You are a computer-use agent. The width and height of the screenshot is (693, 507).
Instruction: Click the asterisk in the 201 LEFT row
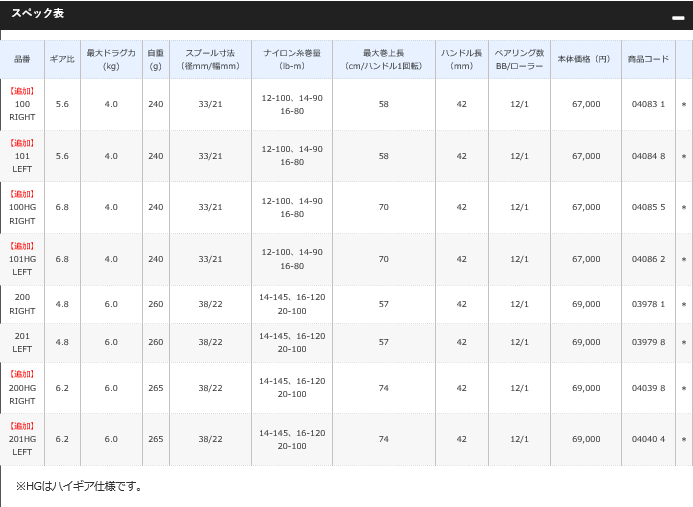[x=684, y=343]
